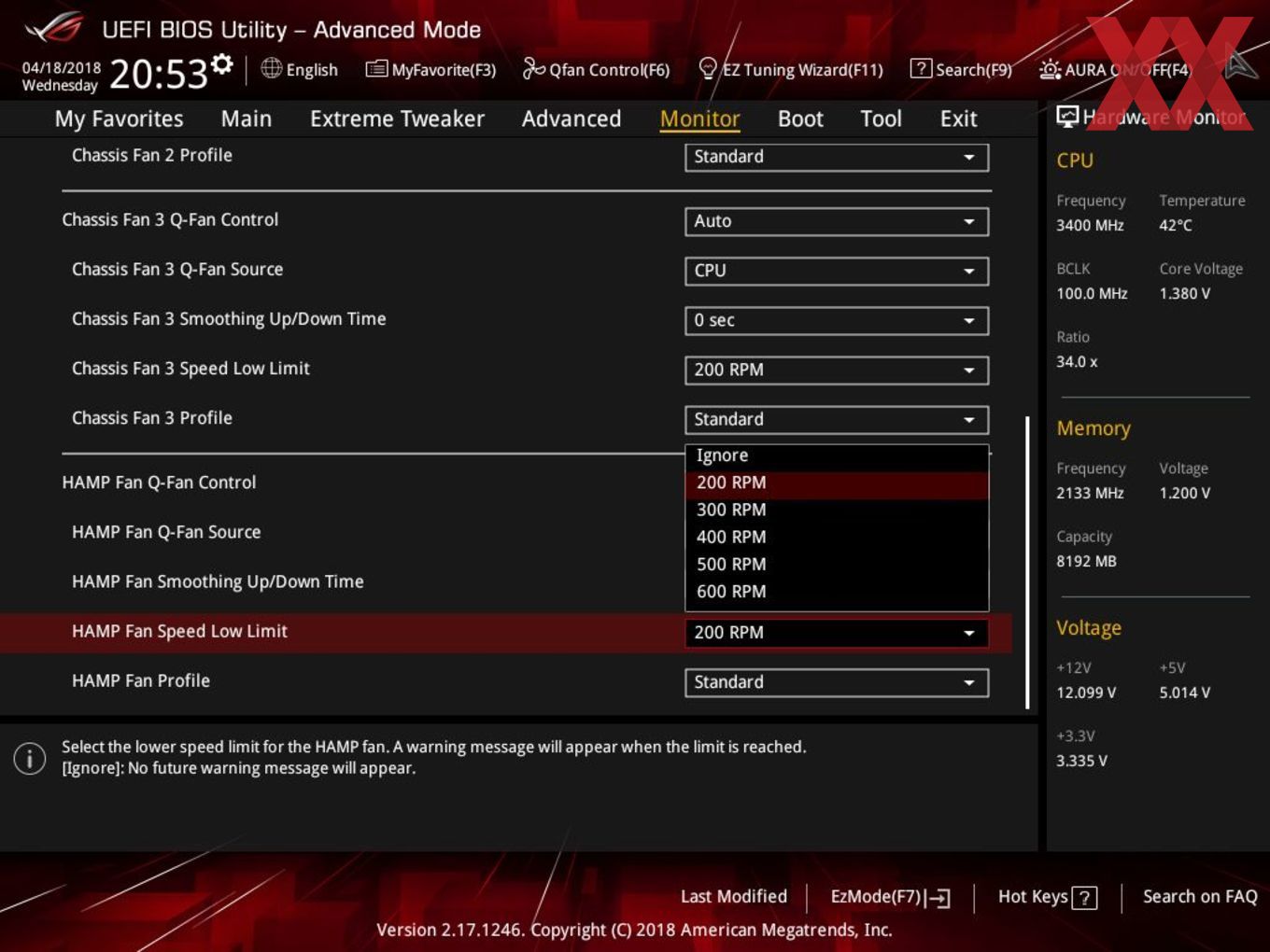1270x952 pixels.
Task: Open MyFavorite(F3) list icon
Action: click(376, 69)
